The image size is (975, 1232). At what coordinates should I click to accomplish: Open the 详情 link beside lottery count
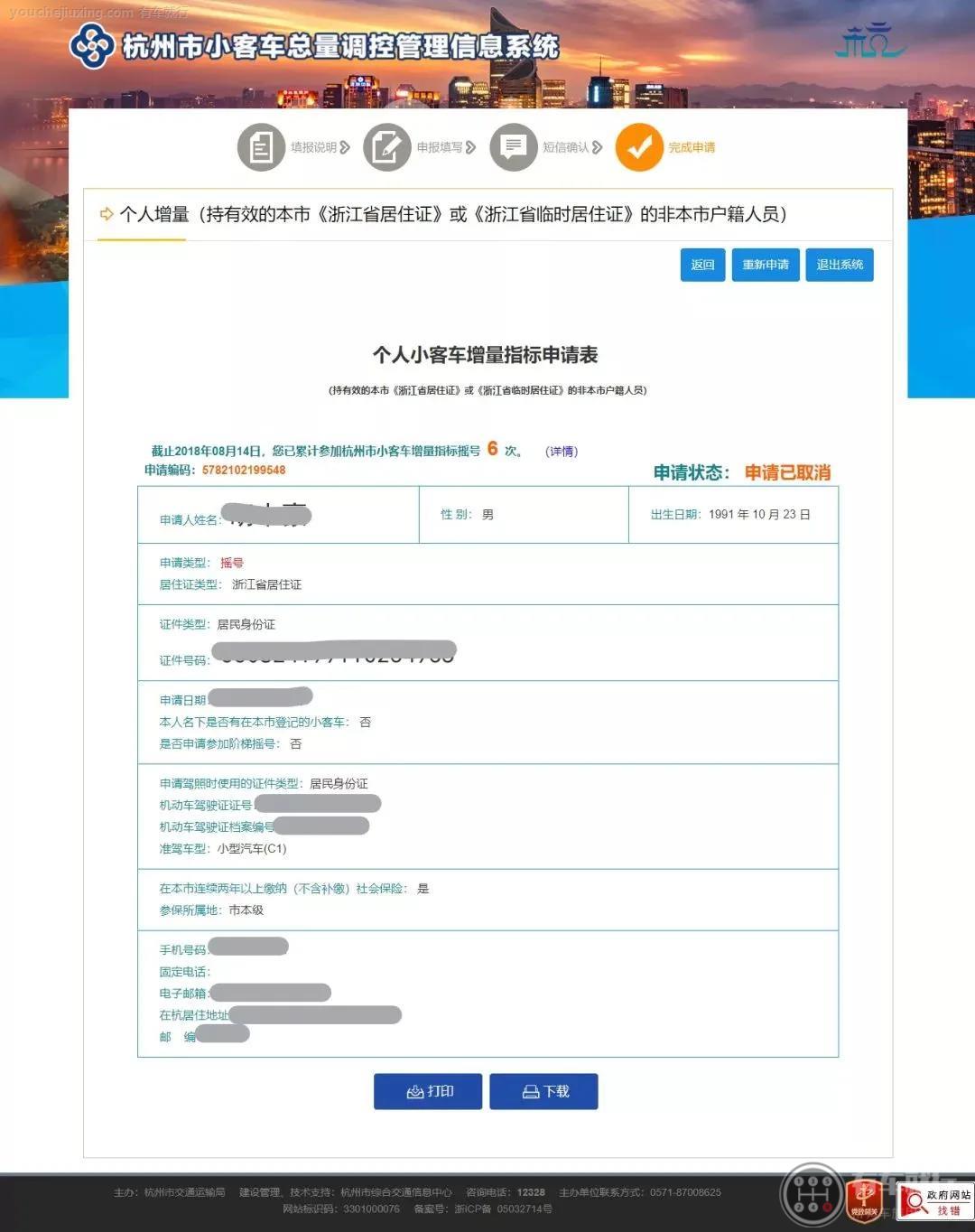click(560, 452)
